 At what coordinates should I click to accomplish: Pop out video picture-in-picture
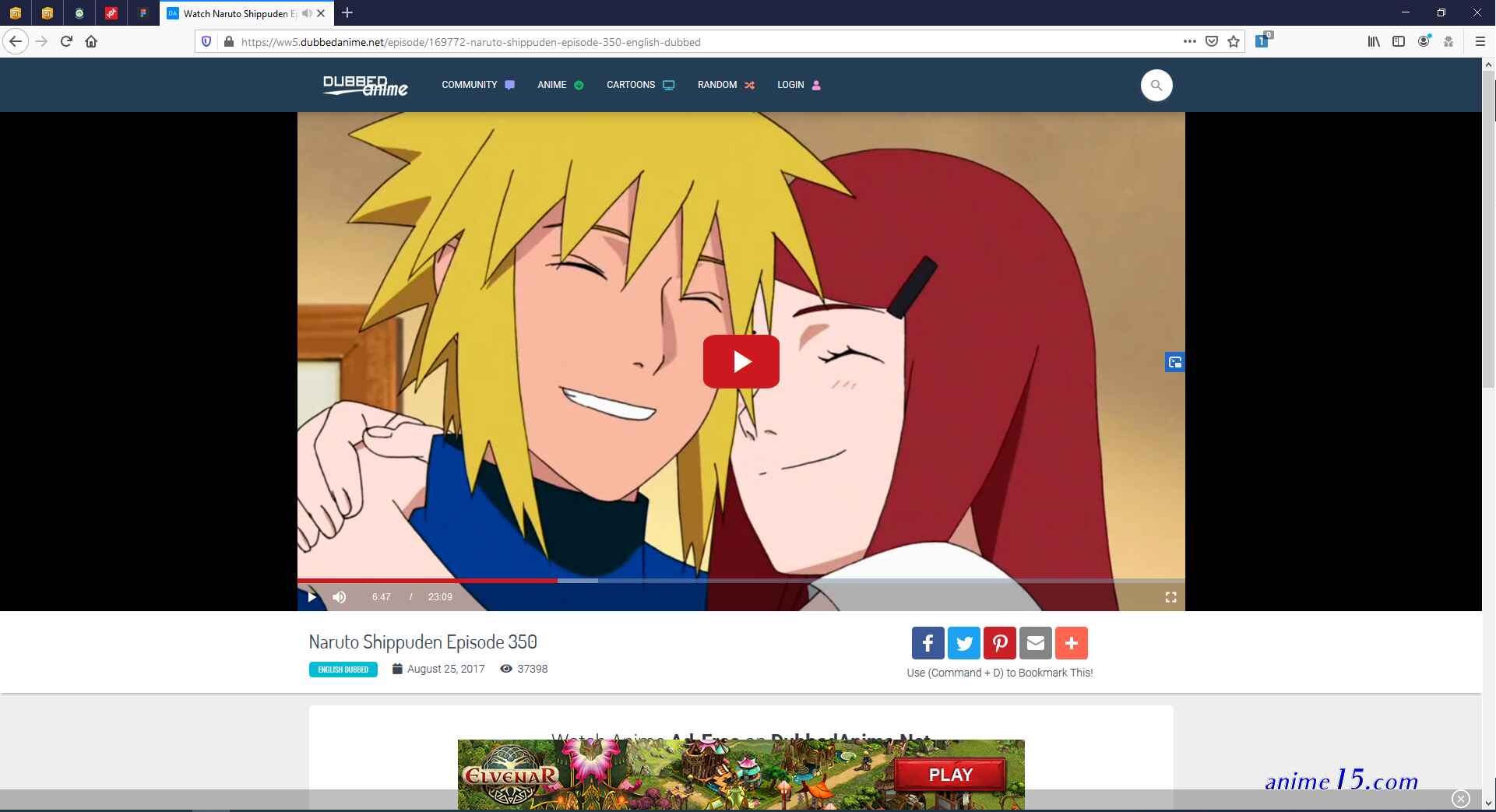(x=1175, y=362)
